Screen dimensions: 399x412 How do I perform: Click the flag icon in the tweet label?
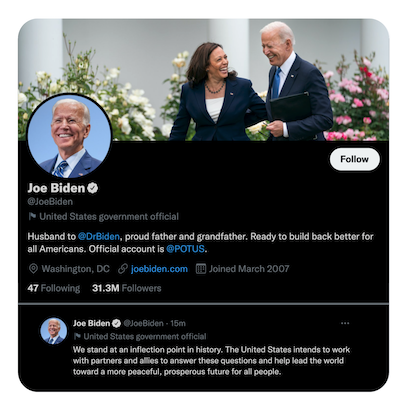[x=77, y=336]
